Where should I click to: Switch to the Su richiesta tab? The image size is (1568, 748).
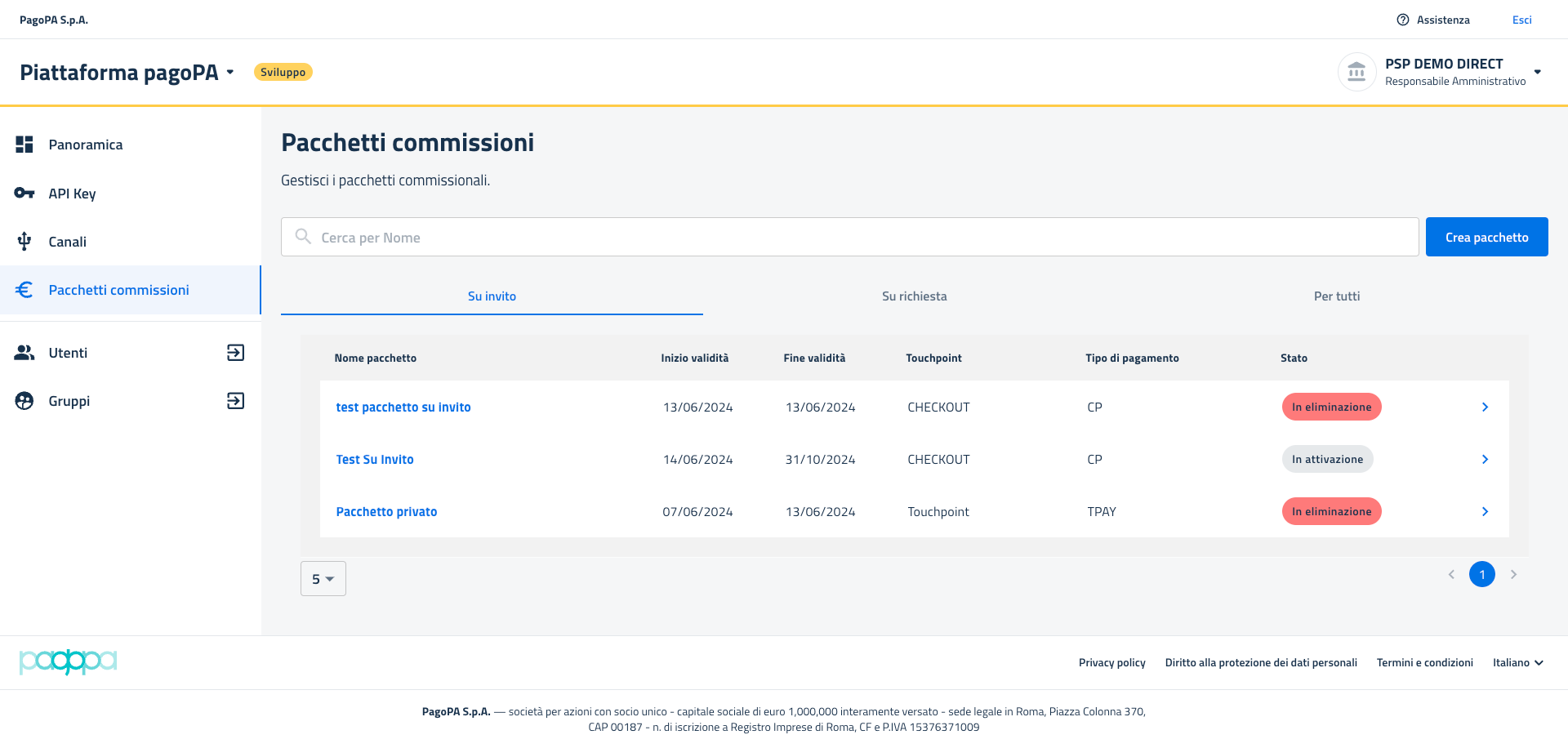click(x=914, y=296)
